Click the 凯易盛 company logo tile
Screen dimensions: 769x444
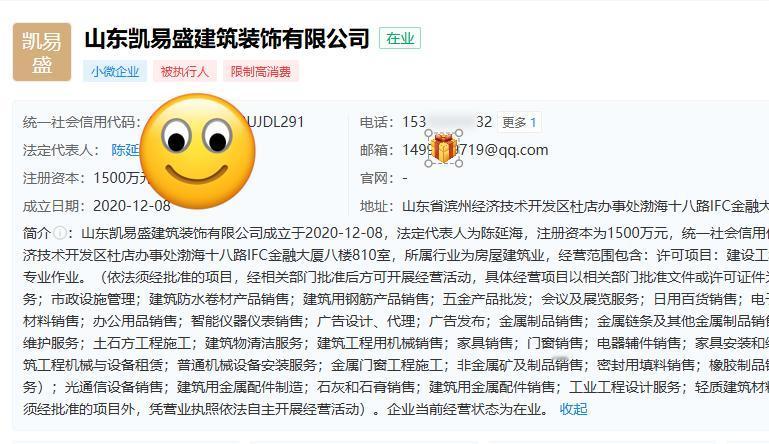point(42,52)
